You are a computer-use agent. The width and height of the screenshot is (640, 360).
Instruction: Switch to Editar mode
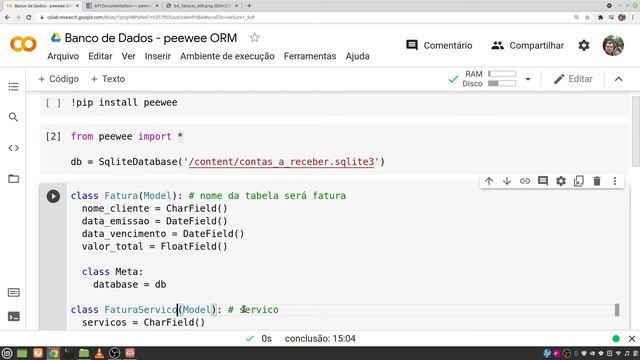coord(573,79)
